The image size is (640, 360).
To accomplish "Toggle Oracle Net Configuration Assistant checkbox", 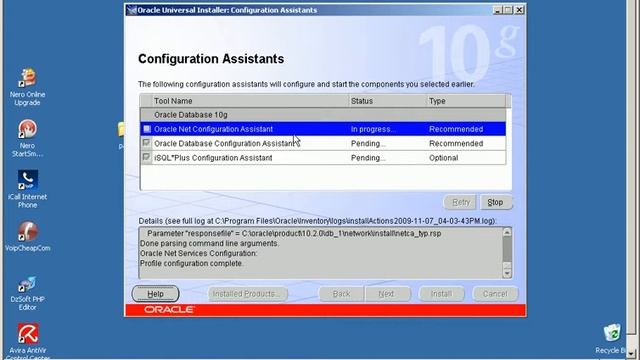I will (147, 129).
